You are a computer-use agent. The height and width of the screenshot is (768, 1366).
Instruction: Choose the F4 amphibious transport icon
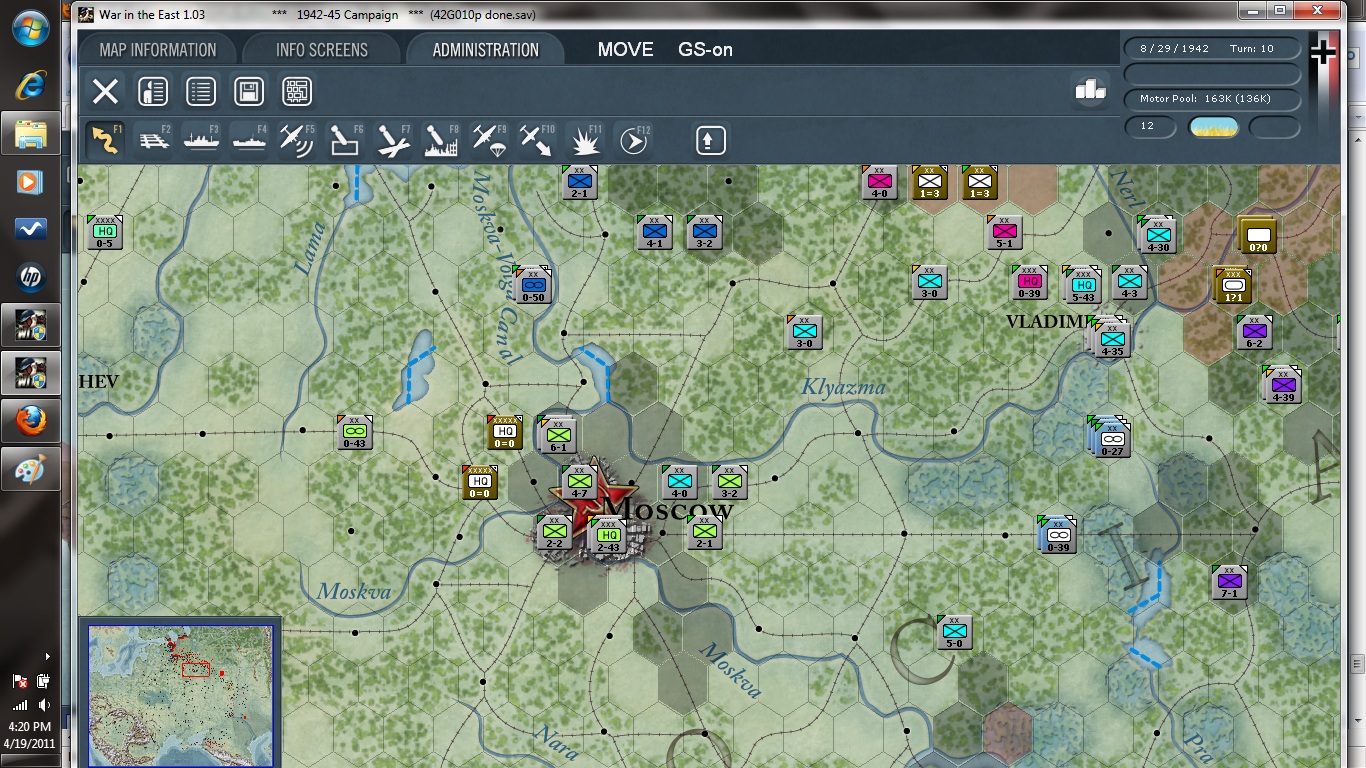(249, 140)
